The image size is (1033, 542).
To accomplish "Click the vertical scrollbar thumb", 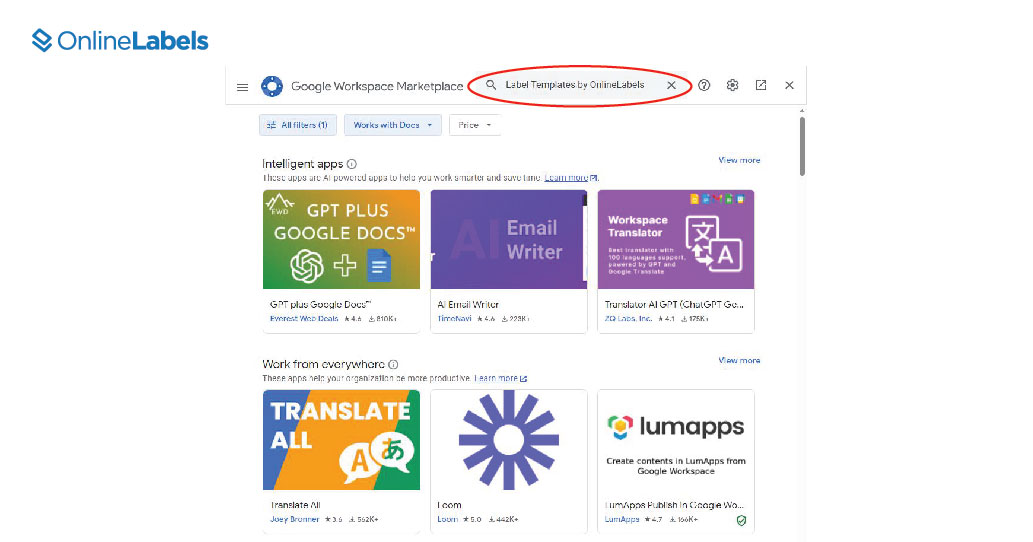I will coord(802,146).
